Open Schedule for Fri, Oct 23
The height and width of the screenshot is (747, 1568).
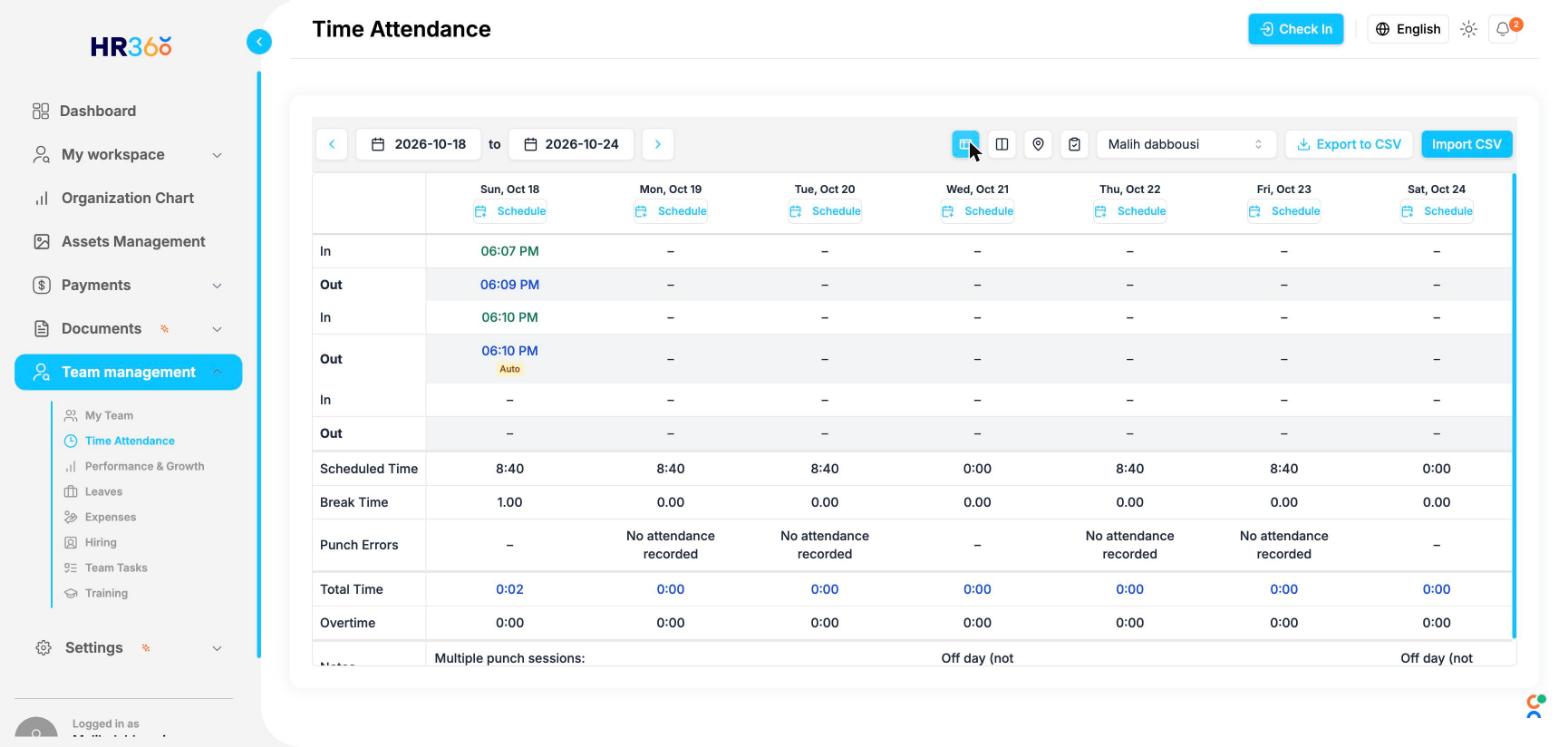pyautogui.click(x=1284, y=211)
